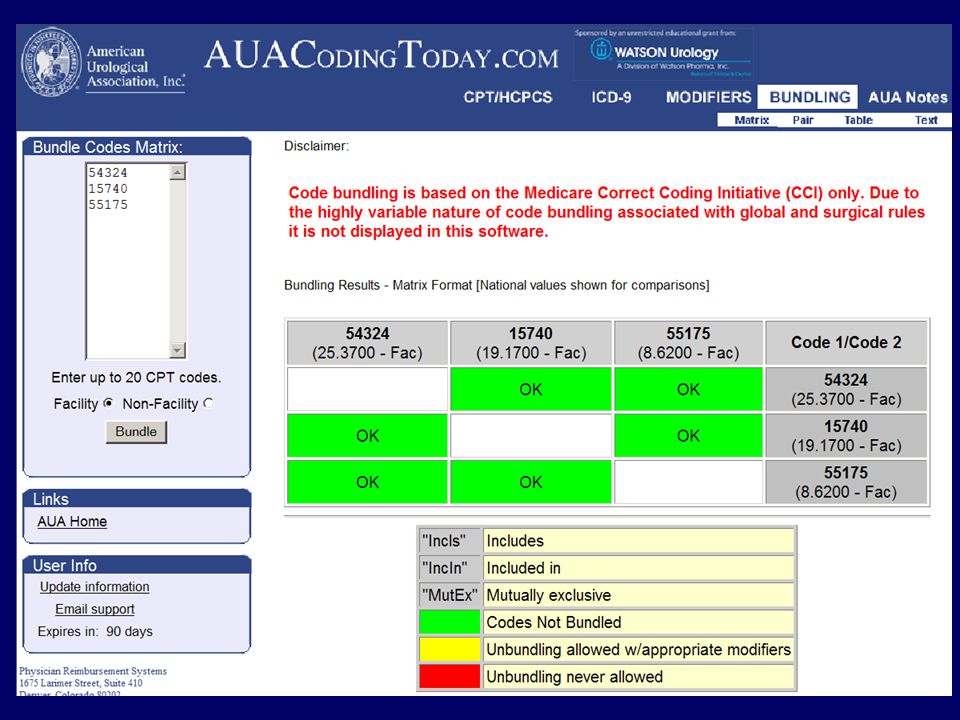960x720 pixels.
Task: Click OK cell for 54324 row, 55175 column
Action: [688, 389]
